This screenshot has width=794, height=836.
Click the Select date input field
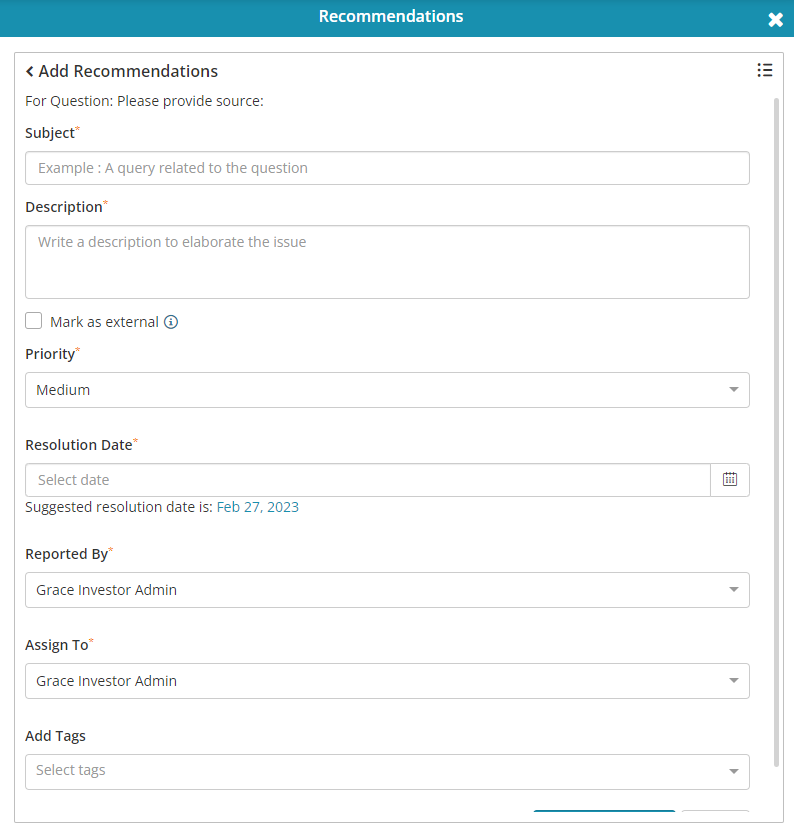click(368, 480)
